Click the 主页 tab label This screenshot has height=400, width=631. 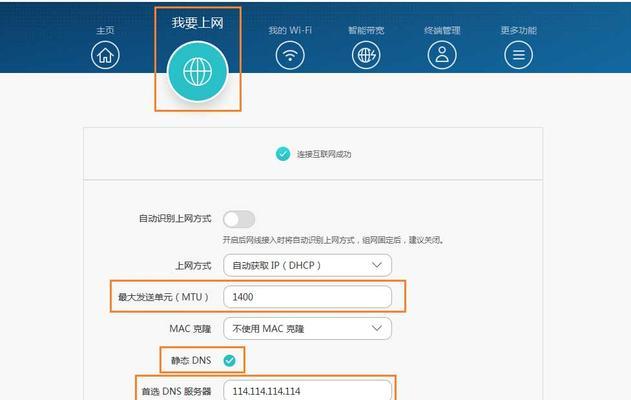point(105,30)
